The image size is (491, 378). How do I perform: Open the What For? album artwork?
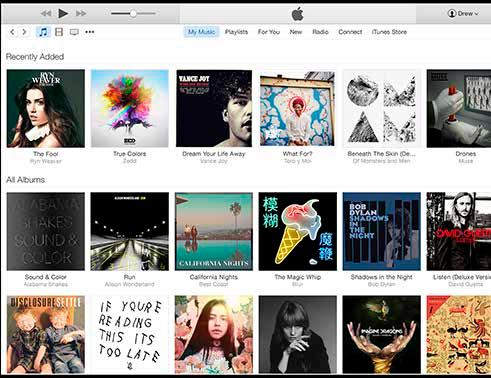298,108
